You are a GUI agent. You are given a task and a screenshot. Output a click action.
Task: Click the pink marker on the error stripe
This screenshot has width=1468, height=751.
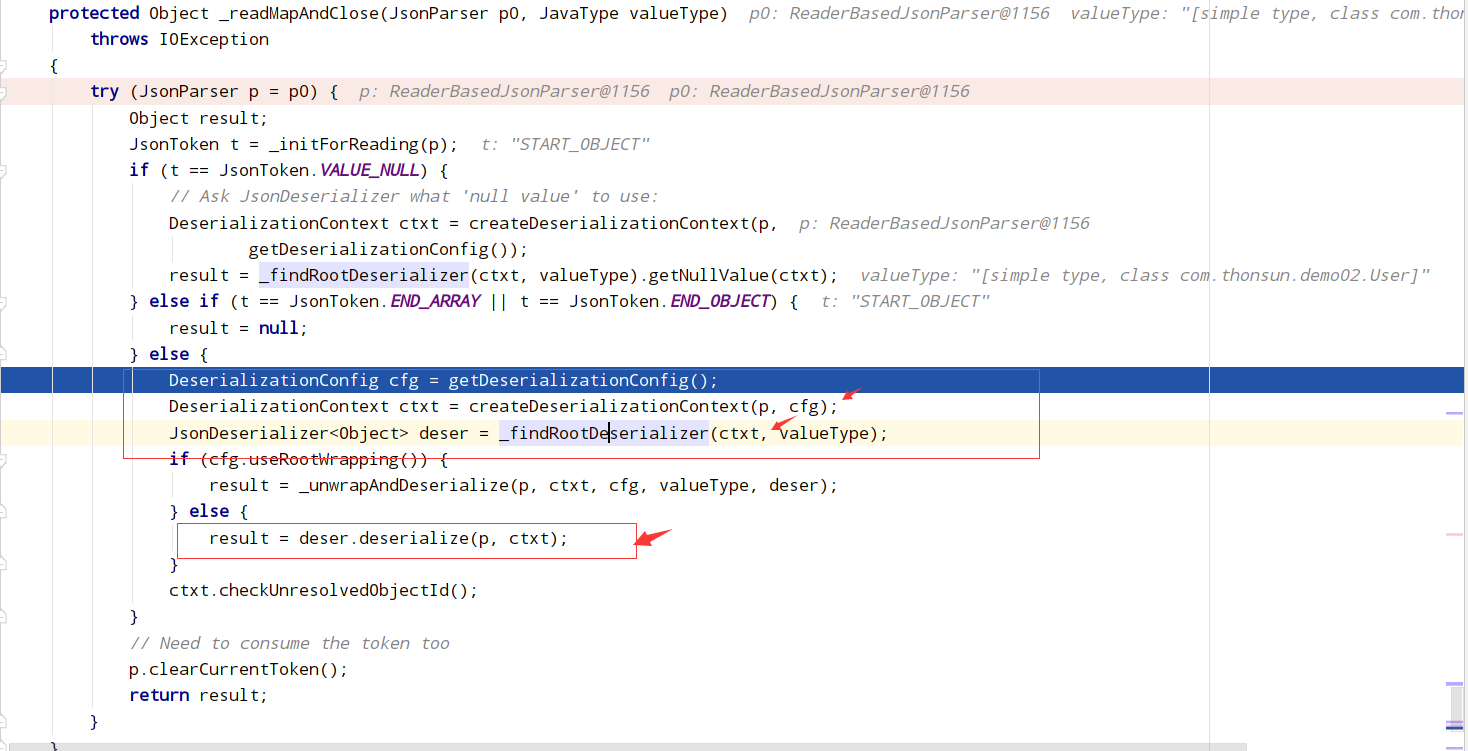pos(1455,535)
